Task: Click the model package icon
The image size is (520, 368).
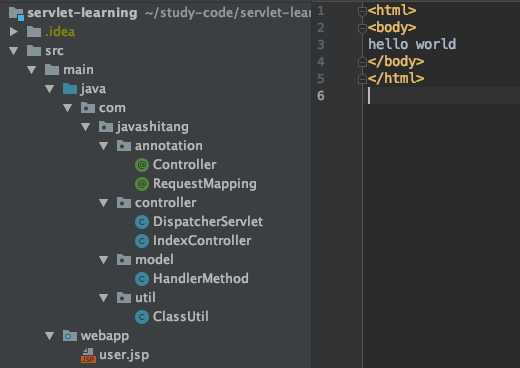Action: point(124,260)
